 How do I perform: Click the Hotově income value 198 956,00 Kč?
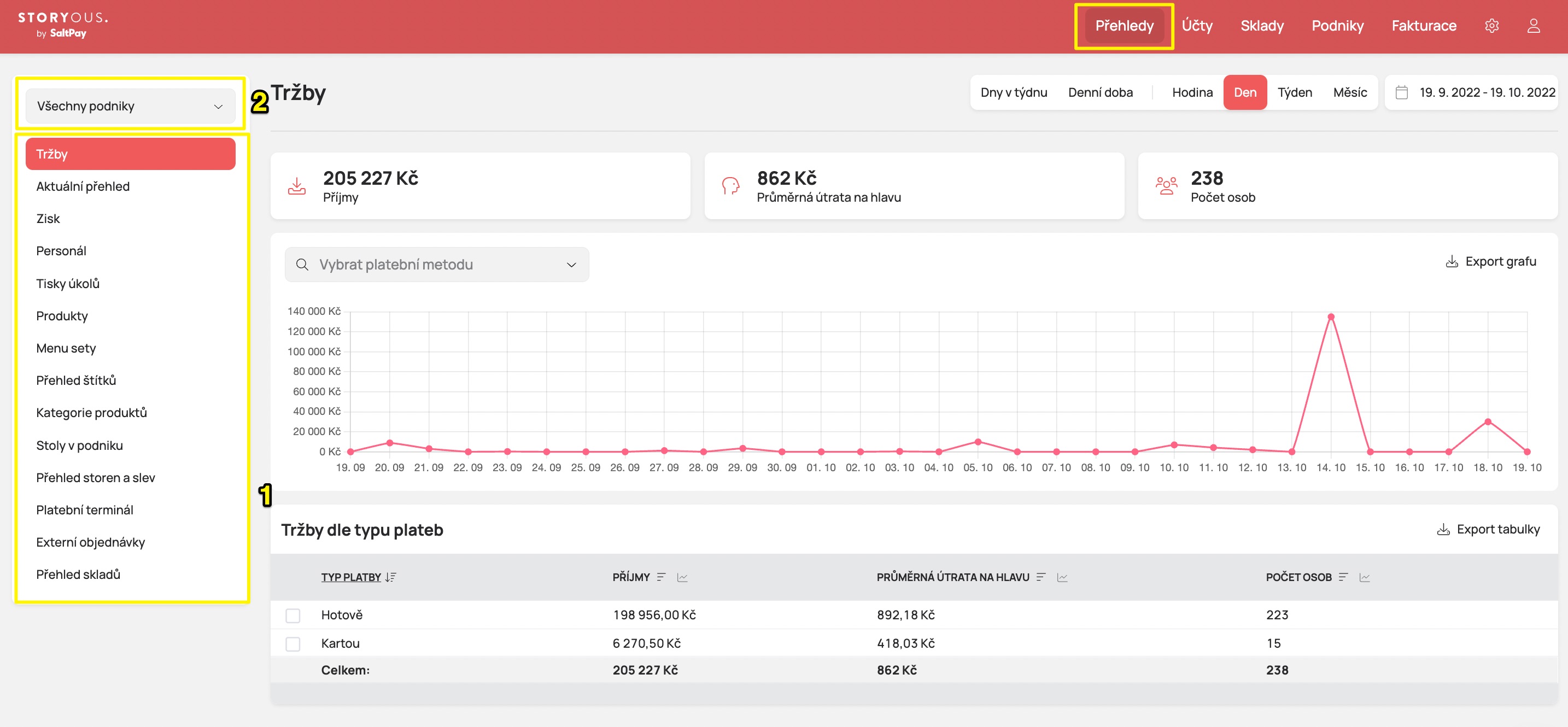click(x=654, y=615)
